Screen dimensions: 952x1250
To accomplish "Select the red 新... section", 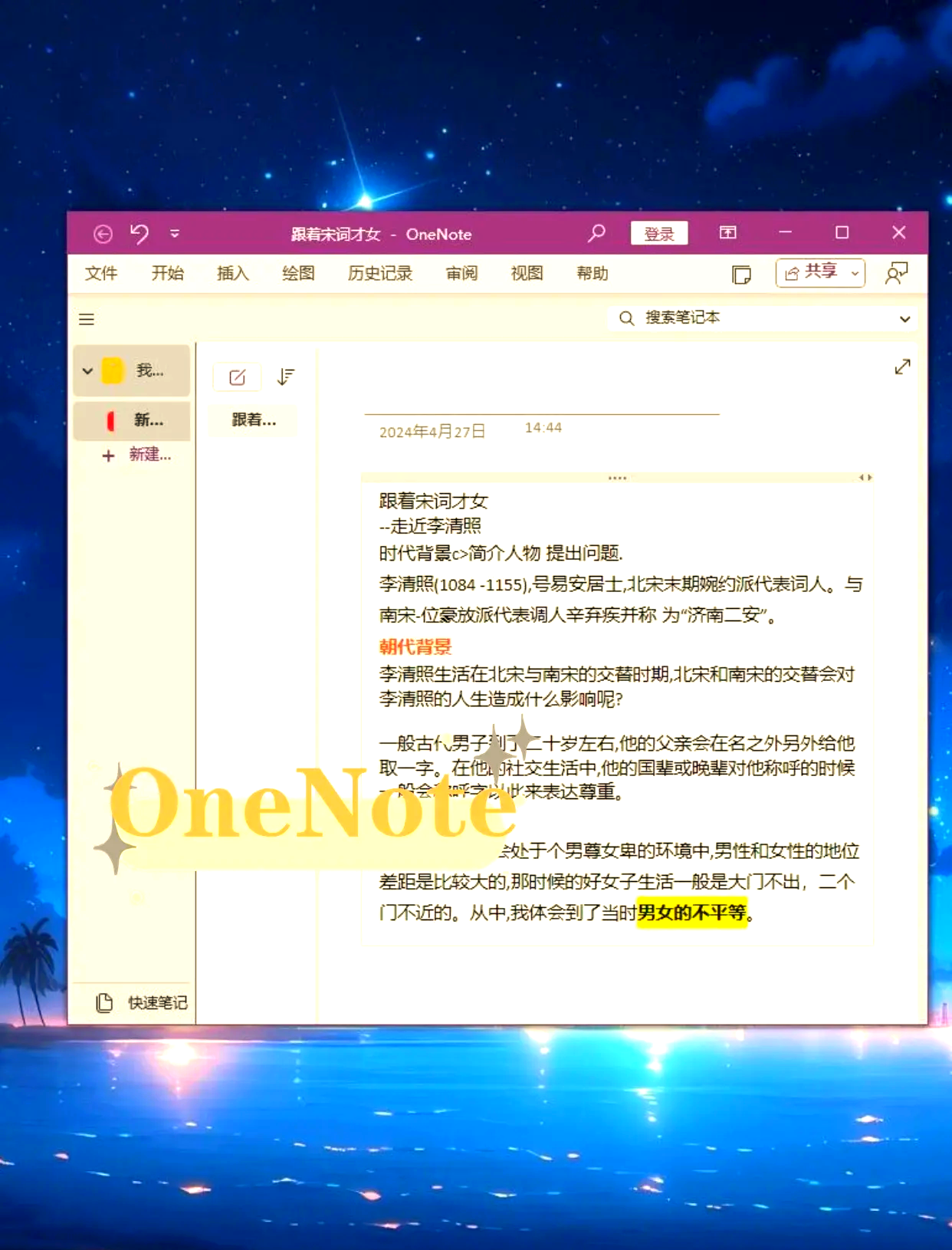I will coord(132,420).
